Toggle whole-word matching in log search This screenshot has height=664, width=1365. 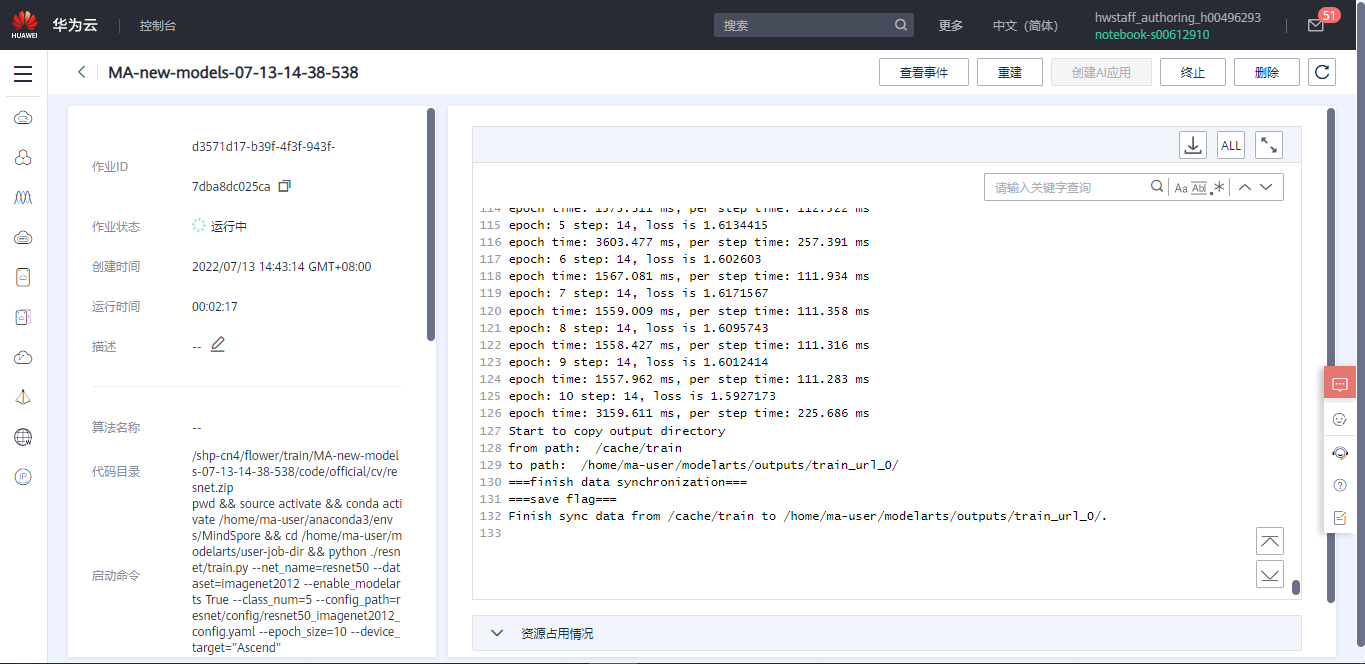click(1199, 188)
